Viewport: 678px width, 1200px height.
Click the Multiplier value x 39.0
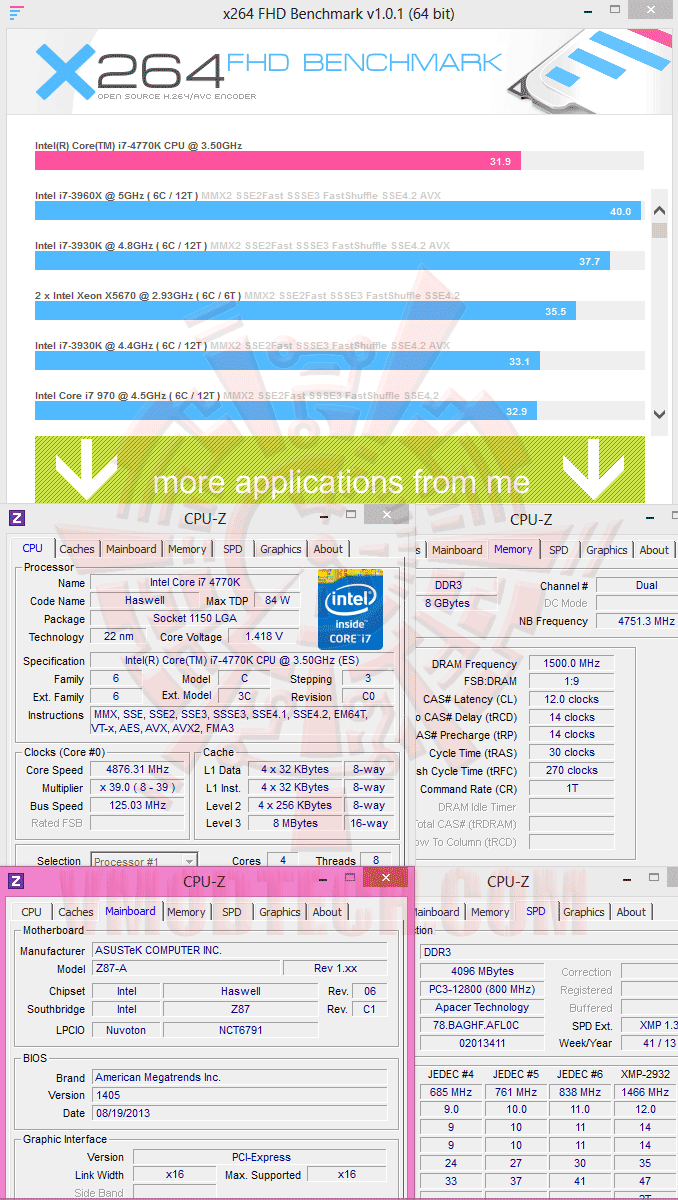pos(137,788)
